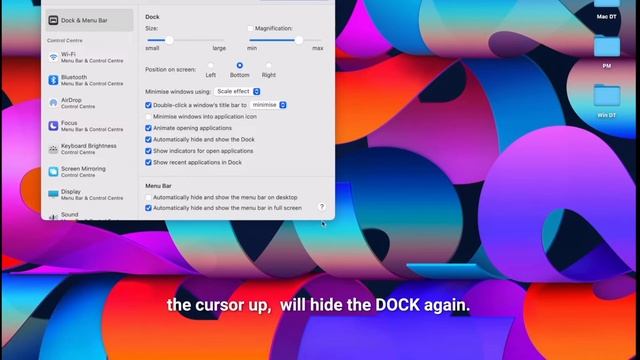Open the Screen Mirroring icon

coord(53,171)
